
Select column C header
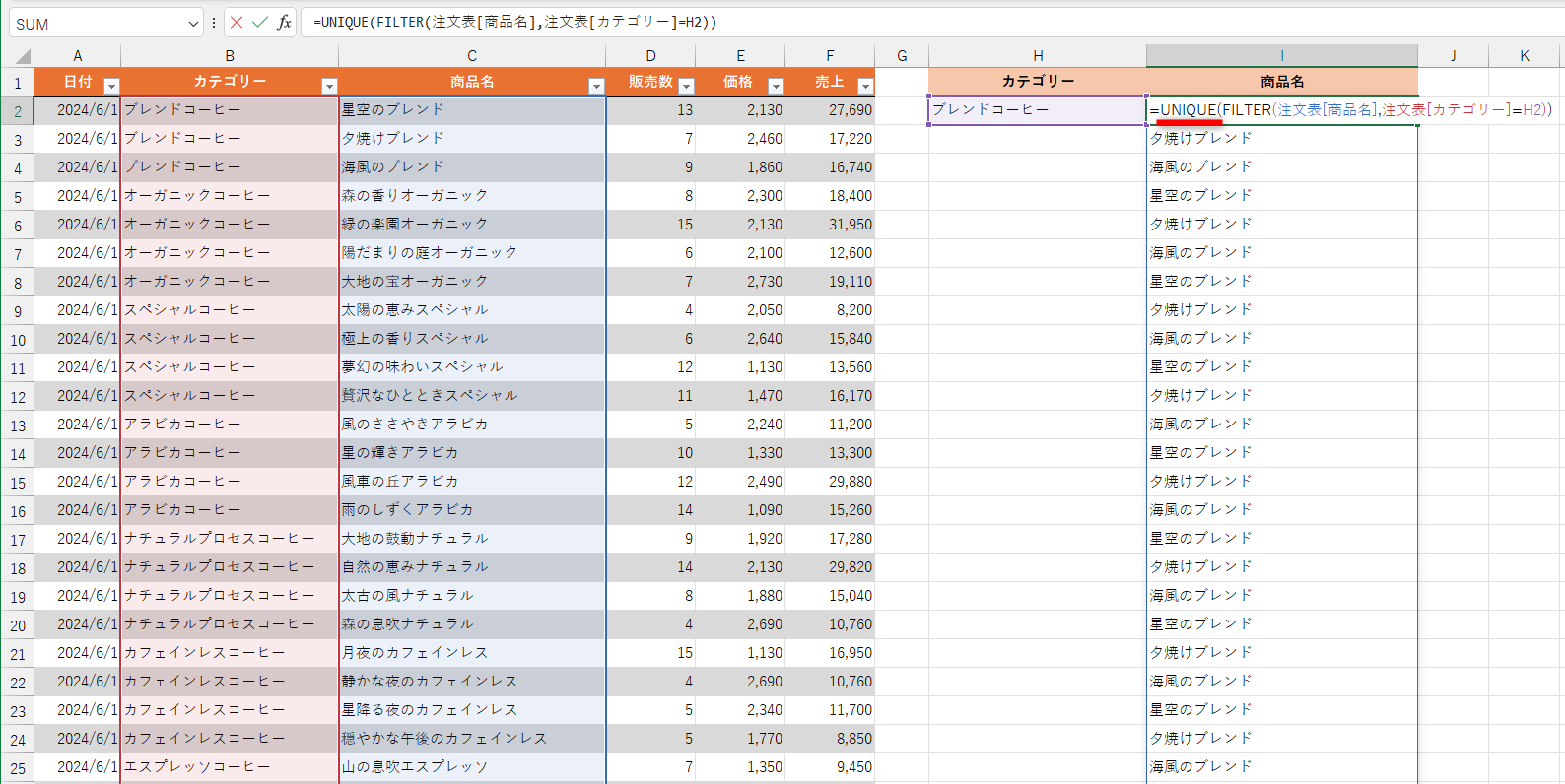(472, 56)
